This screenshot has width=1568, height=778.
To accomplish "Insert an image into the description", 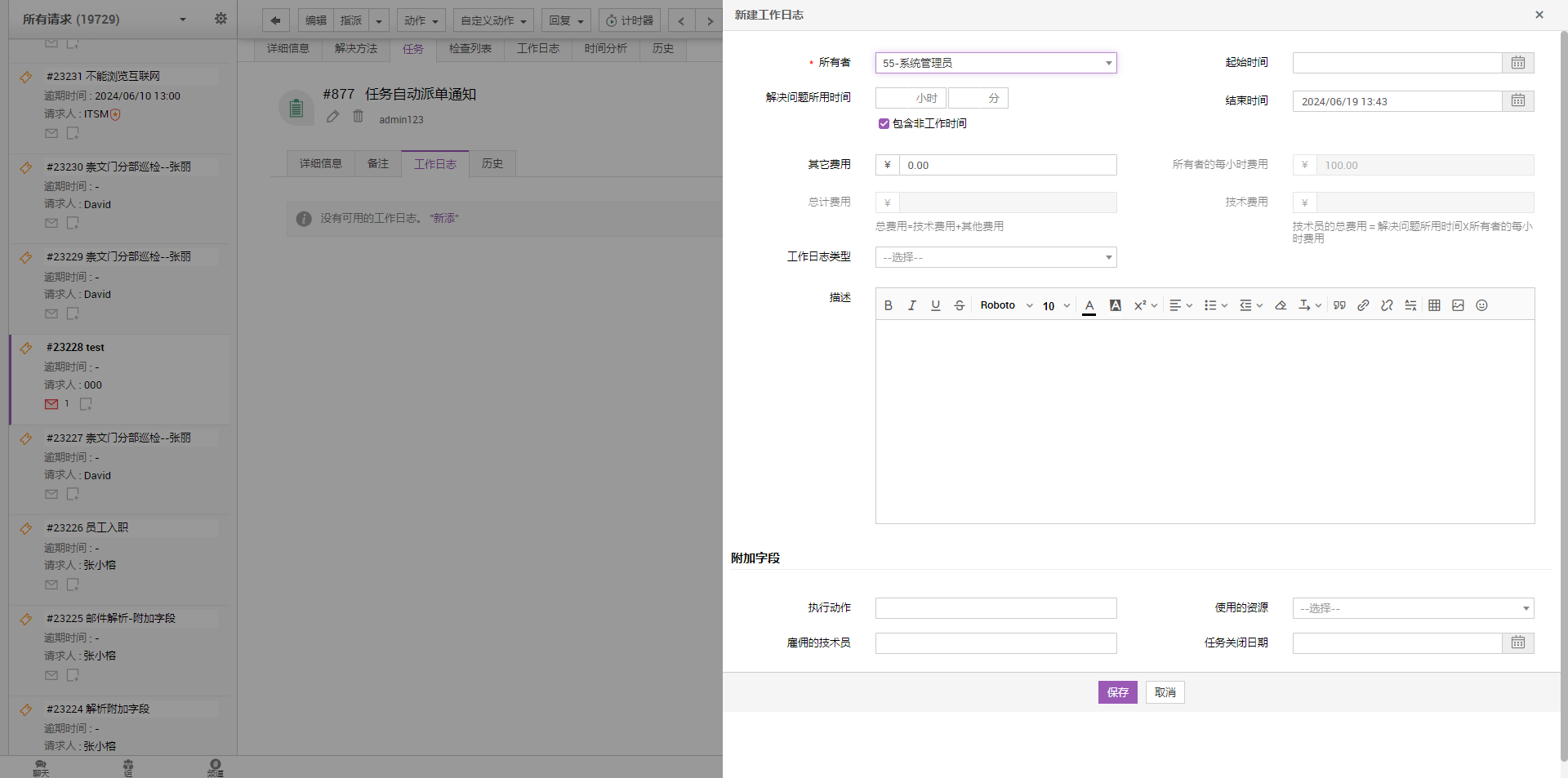I will coord(1458,305).
